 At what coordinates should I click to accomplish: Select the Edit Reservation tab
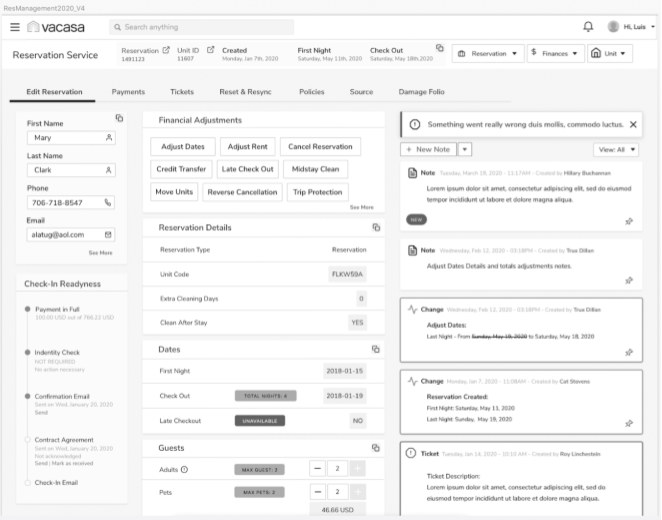54,92
